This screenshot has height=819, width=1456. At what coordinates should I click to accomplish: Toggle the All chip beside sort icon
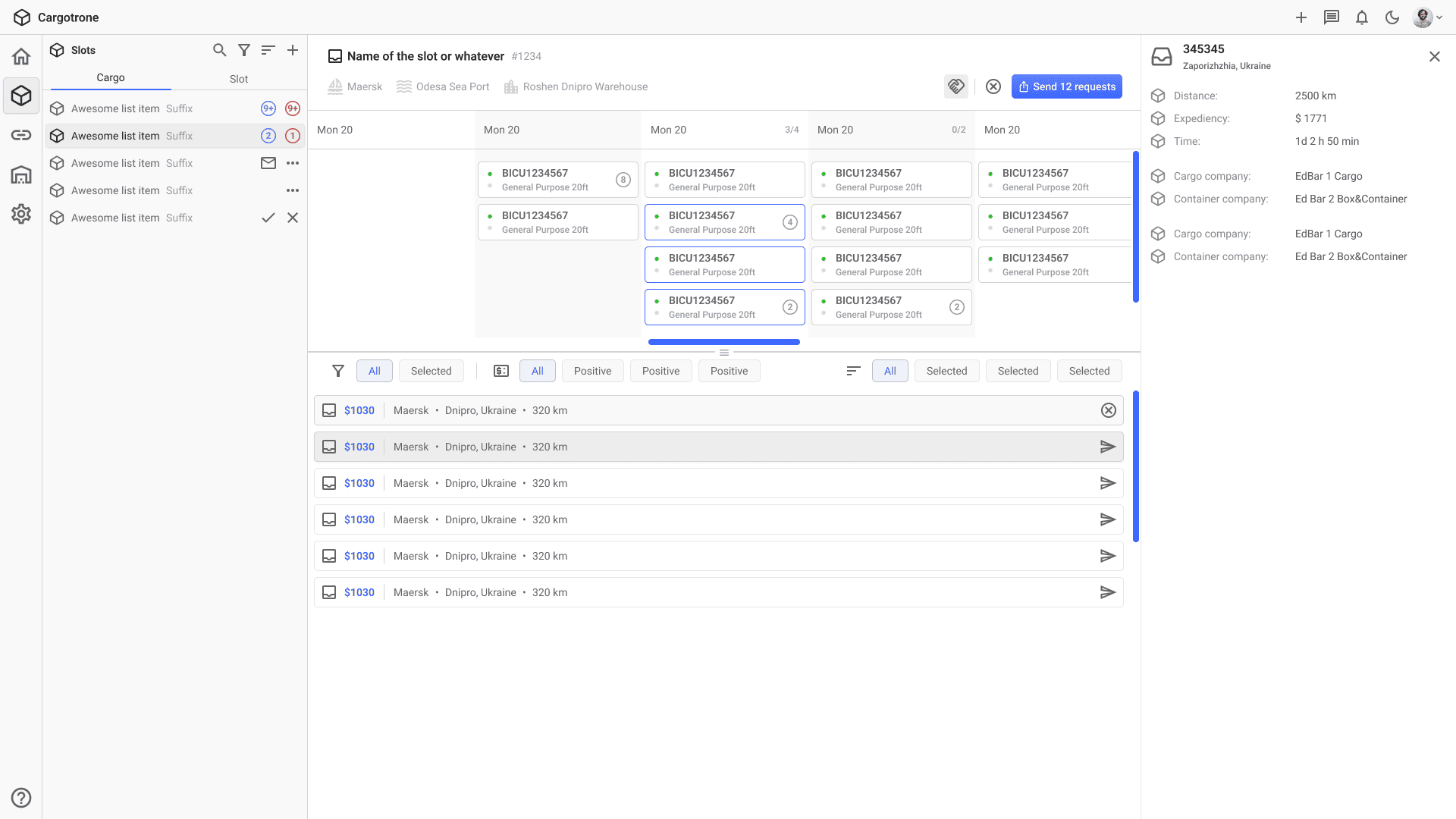coord(890,371)
